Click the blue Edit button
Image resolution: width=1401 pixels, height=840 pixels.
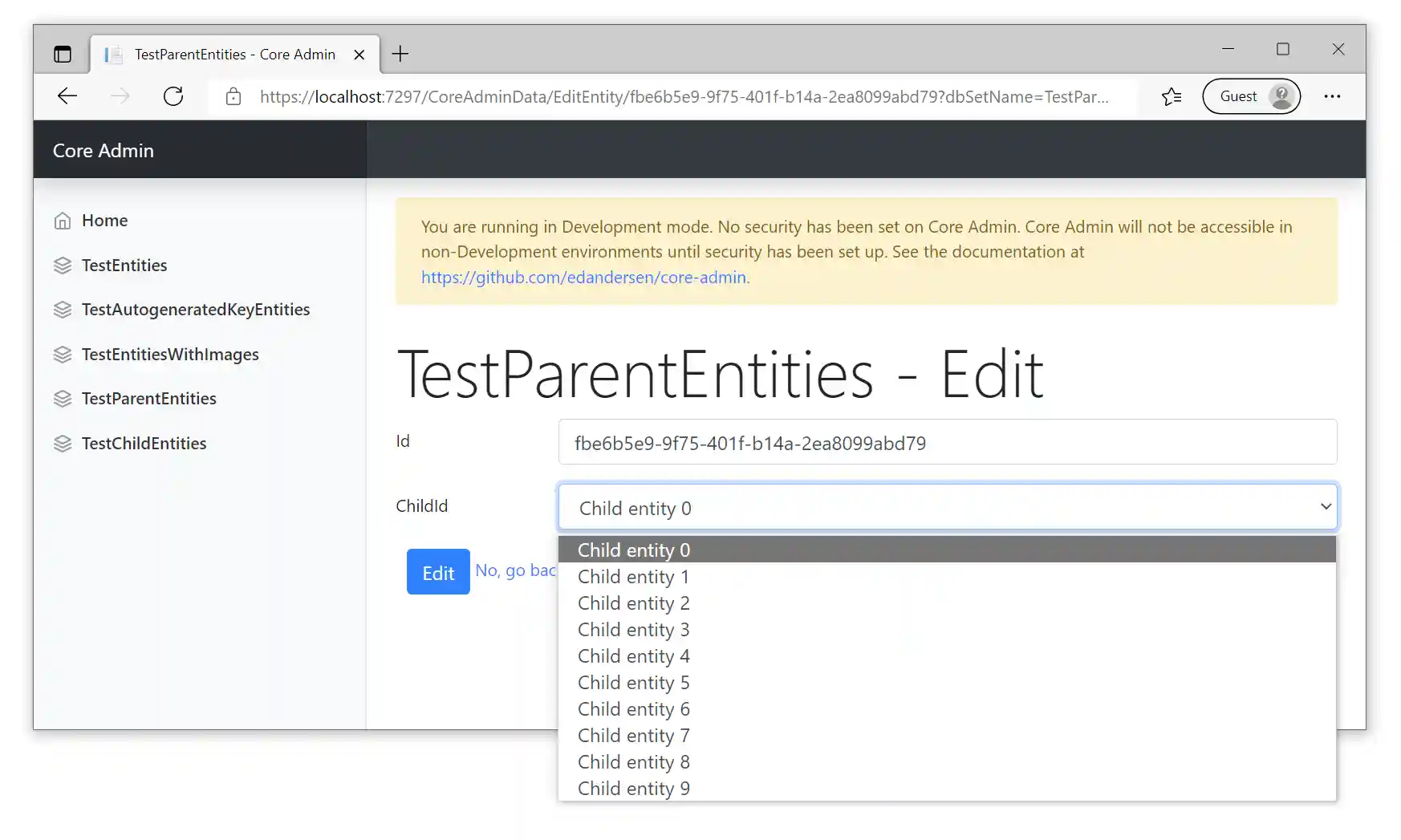pos(437,572)
